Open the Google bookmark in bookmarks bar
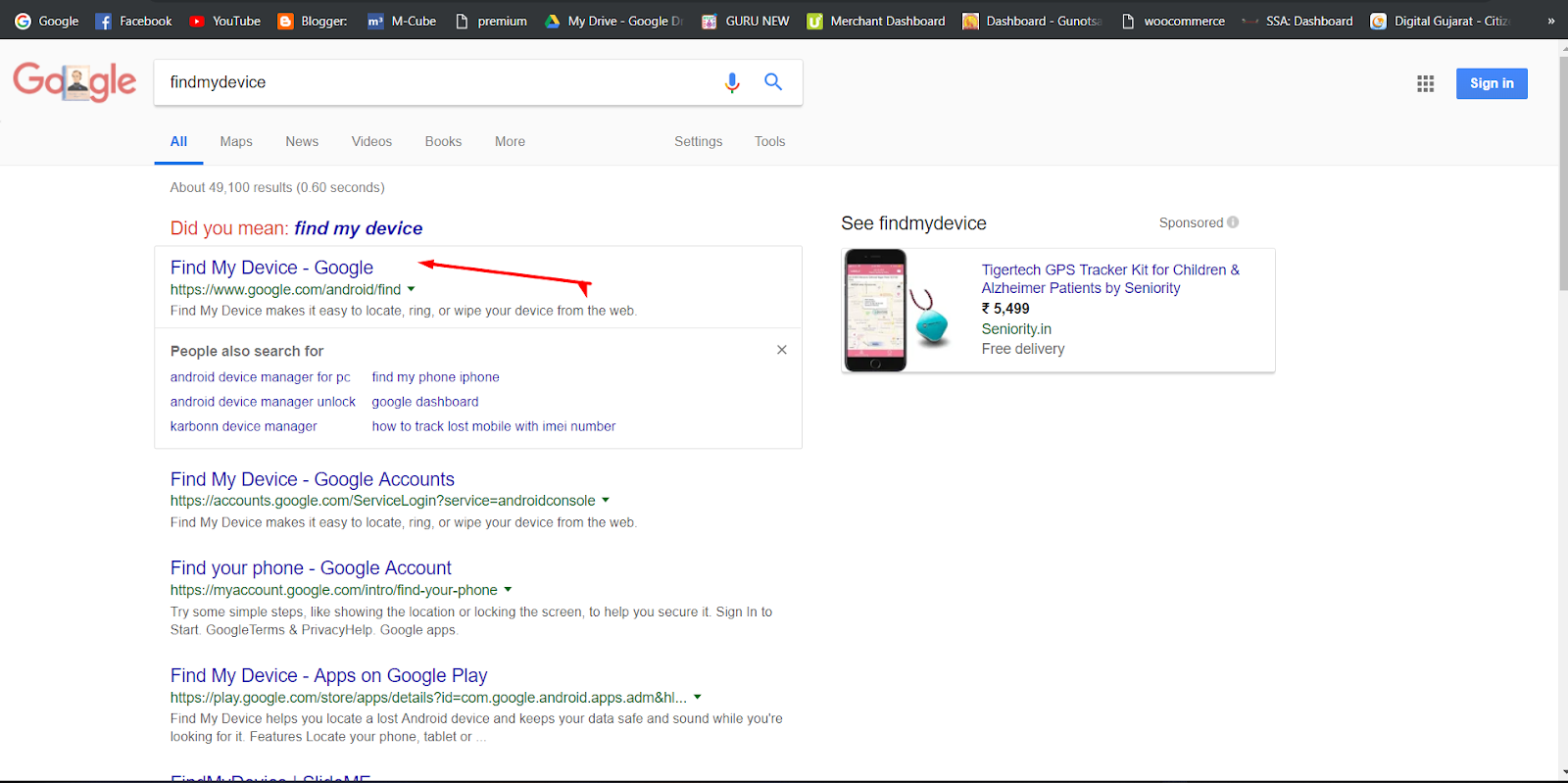This screenshot has height=783, width=1568. 46,21
